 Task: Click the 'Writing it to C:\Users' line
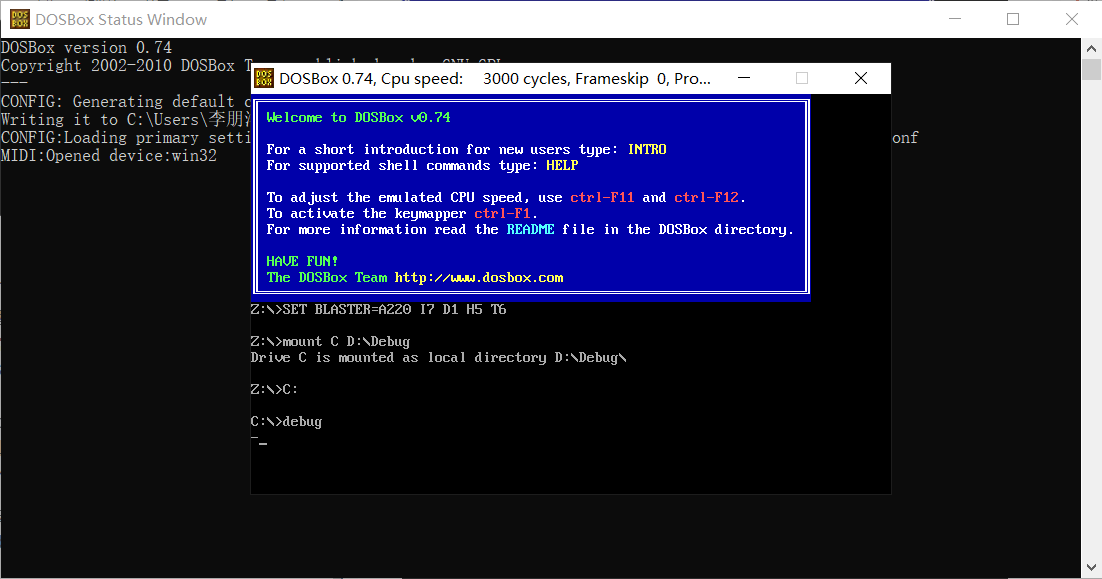[126, 119]
